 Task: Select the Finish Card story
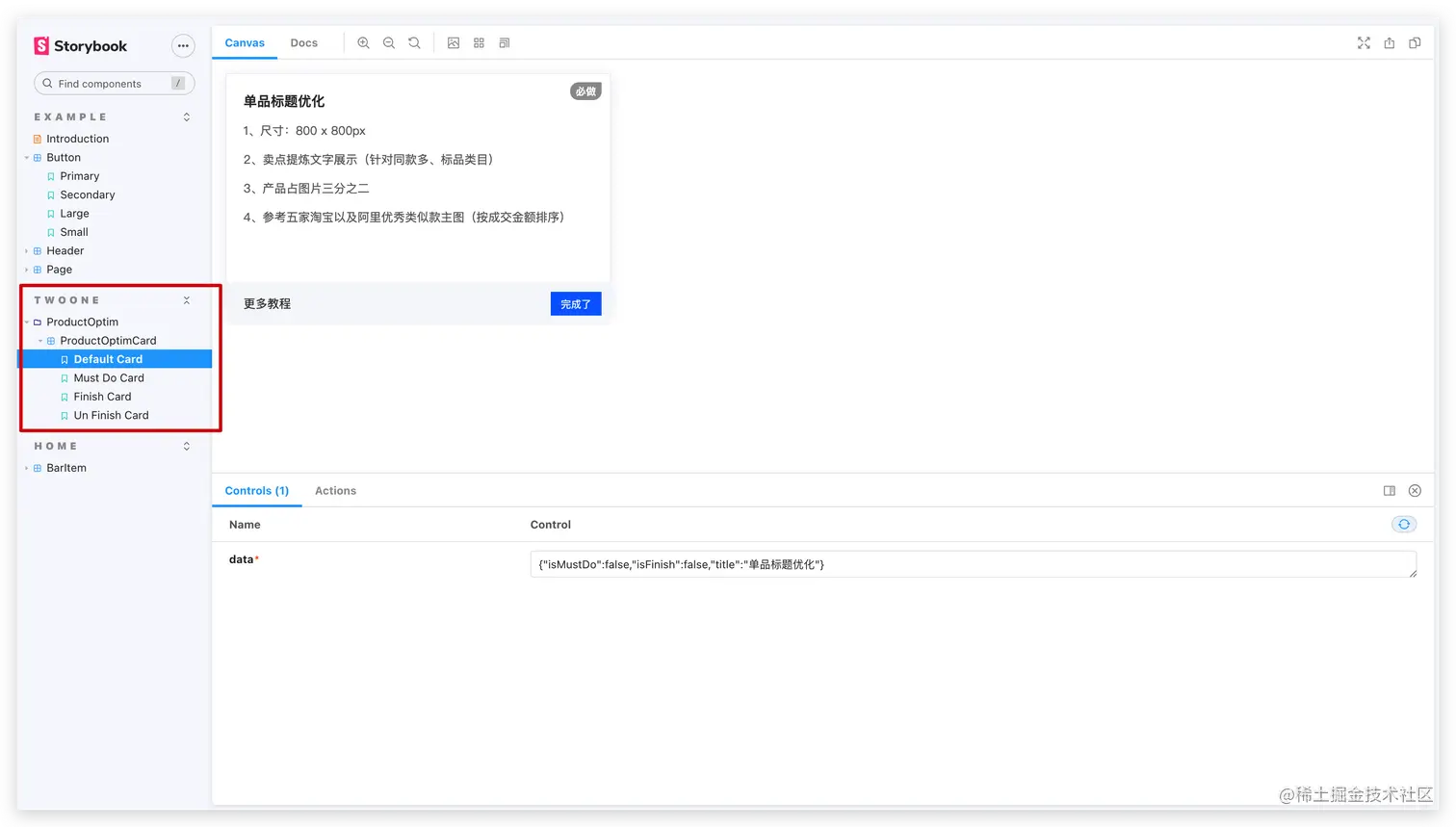point(102,397)
